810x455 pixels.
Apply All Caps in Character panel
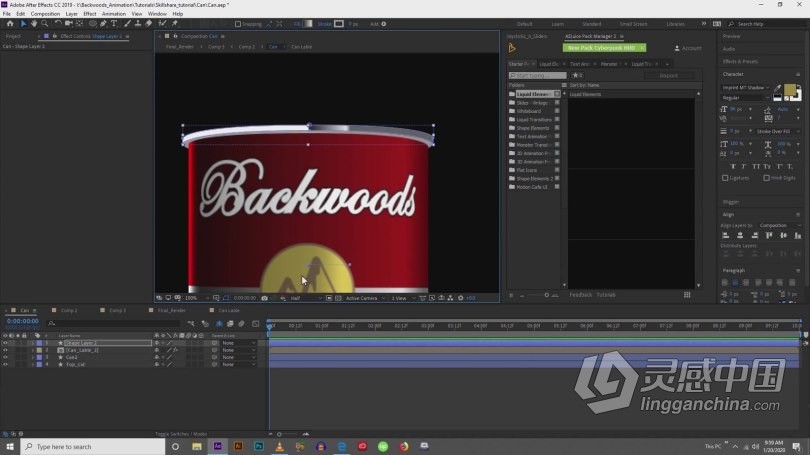point(756,166)
